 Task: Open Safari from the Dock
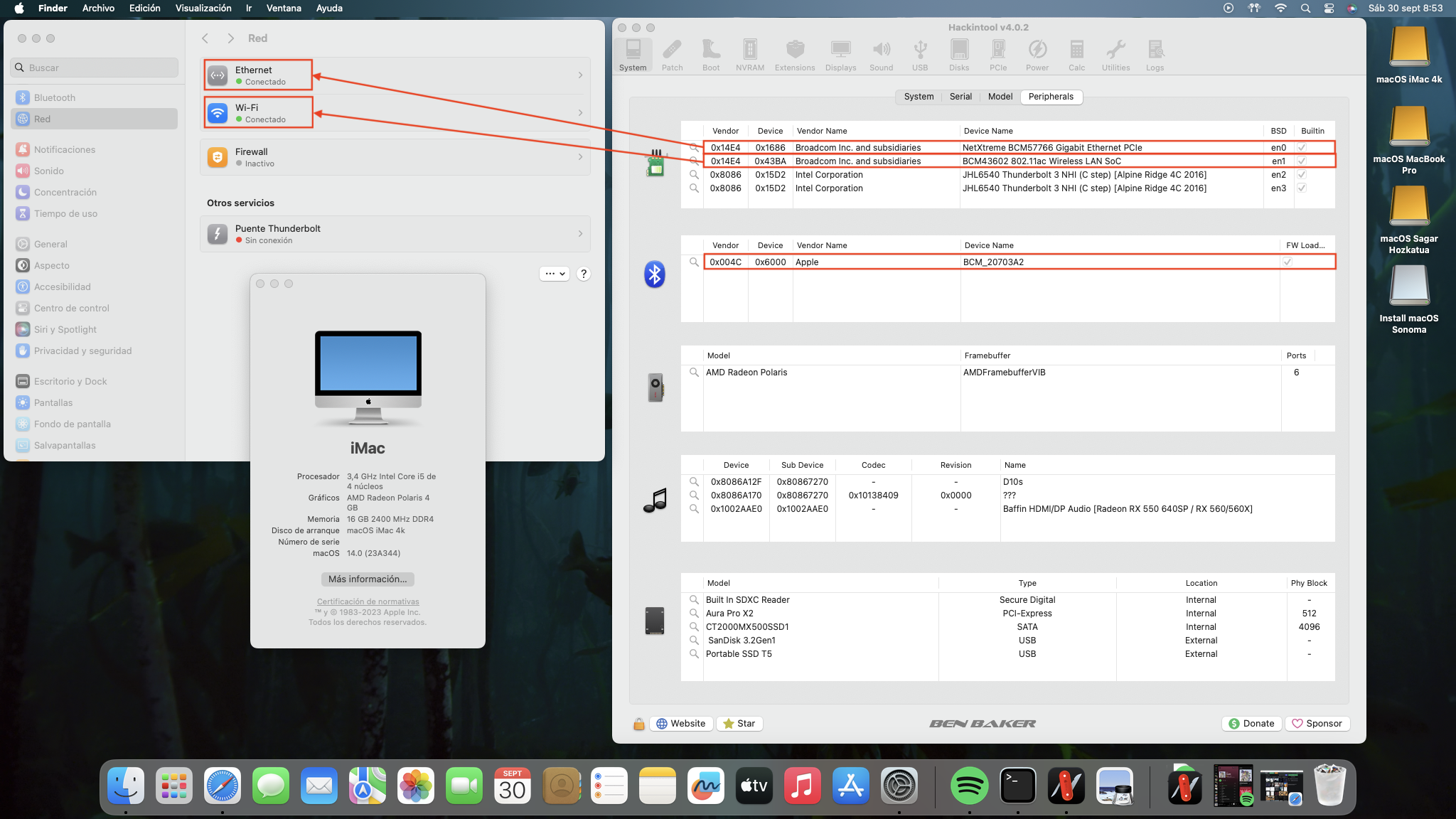point(223,786)
